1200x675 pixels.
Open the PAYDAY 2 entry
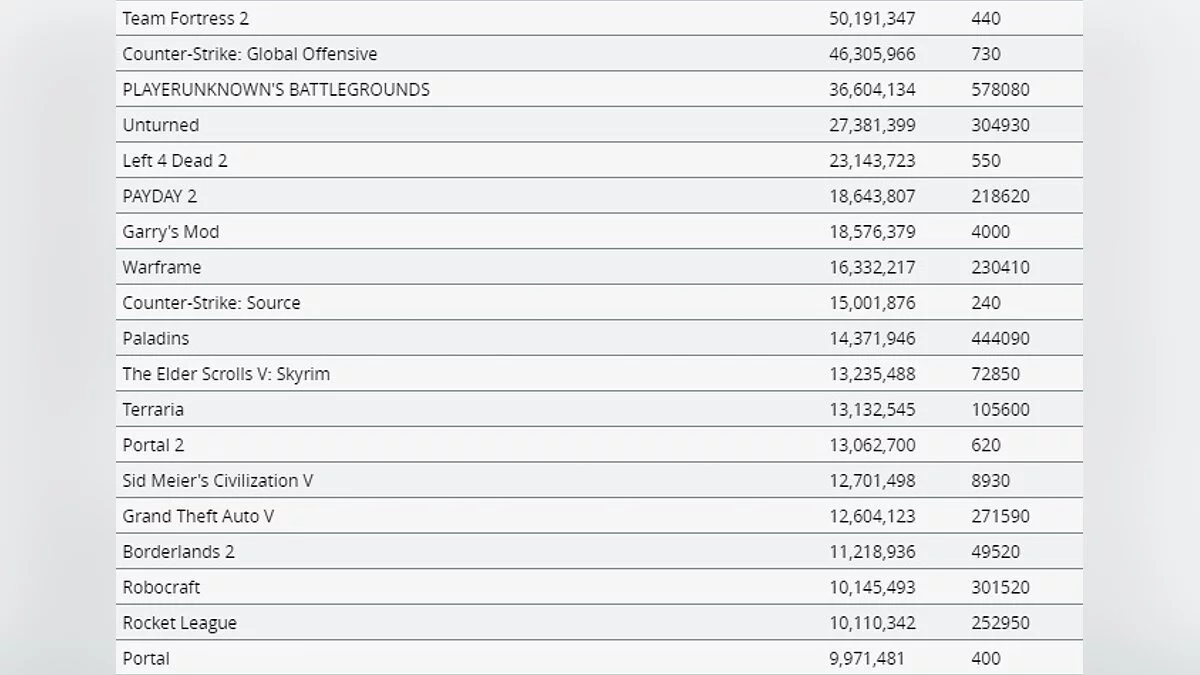pos(160,196)
